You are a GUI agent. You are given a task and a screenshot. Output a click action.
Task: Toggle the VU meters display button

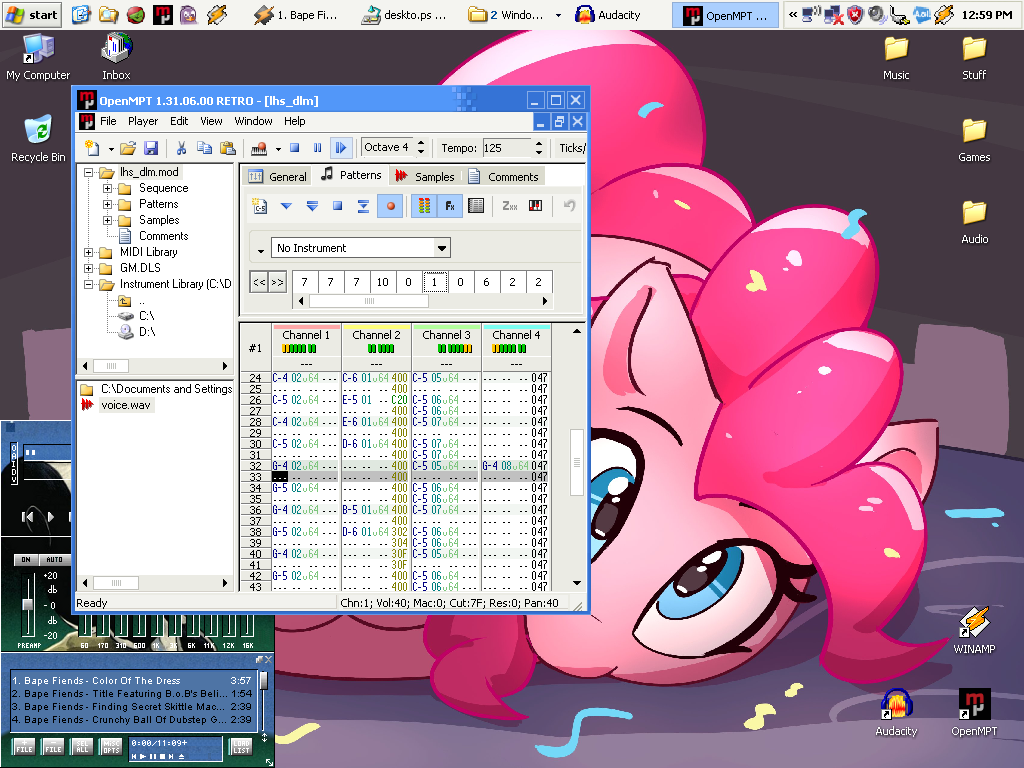424,206
